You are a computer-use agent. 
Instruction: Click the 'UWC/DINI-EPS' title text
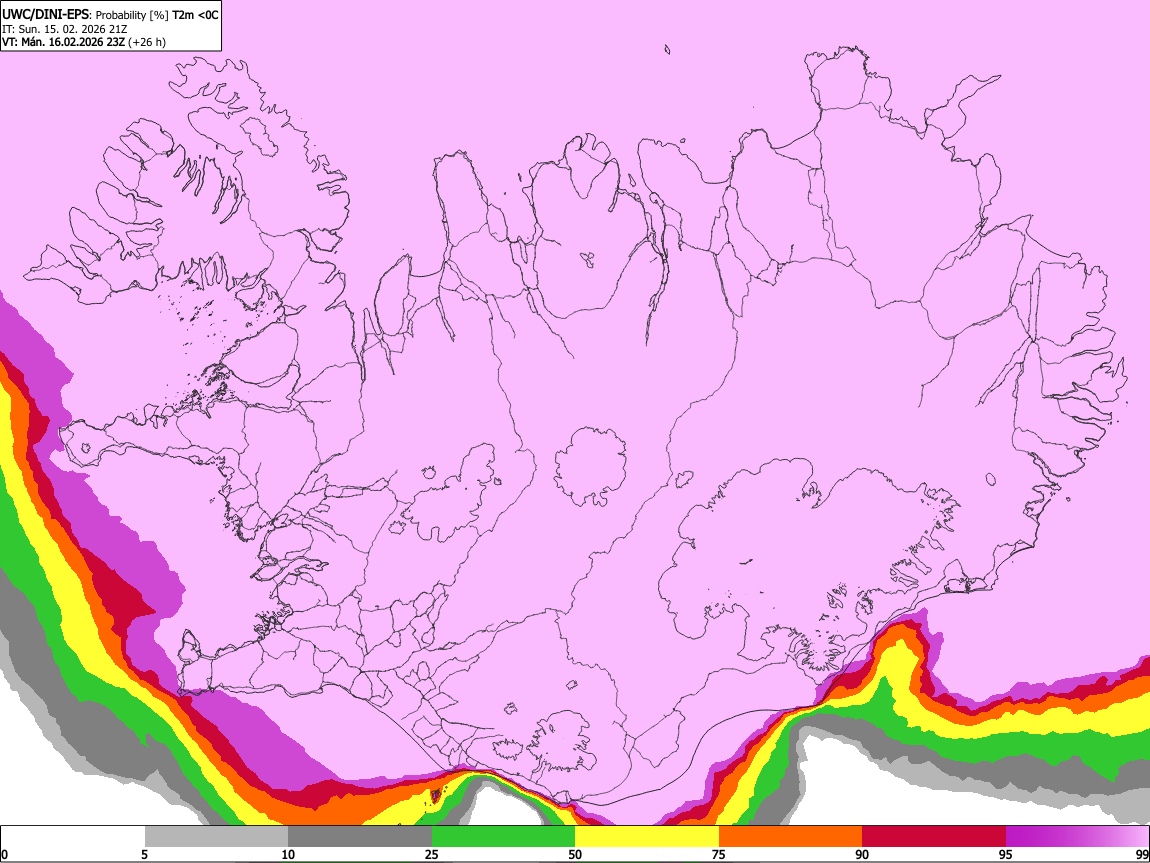click(45, 15)
